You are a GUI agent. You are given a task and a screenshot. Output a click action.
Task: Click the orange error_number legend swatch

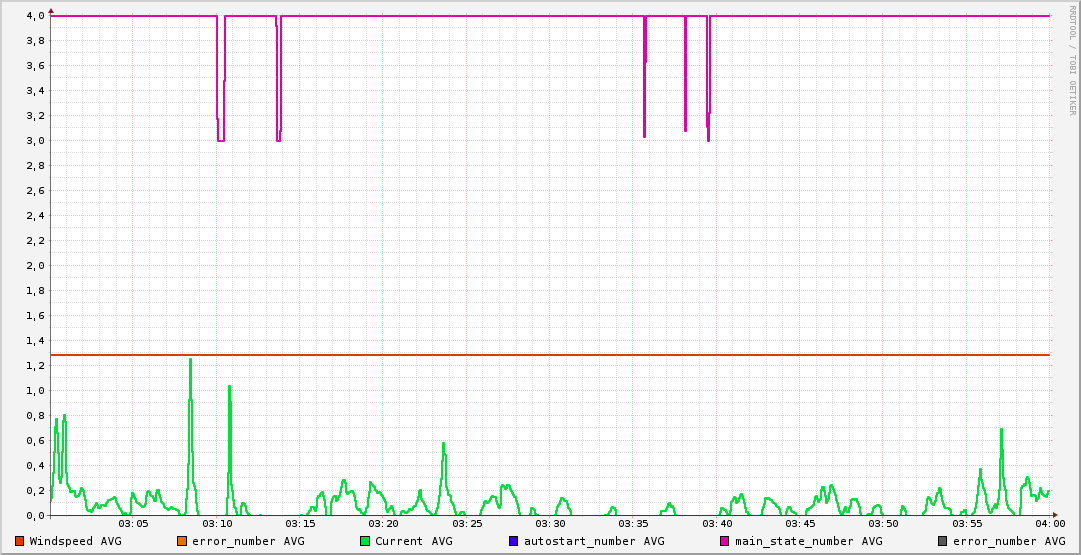(x=182, y=541)
